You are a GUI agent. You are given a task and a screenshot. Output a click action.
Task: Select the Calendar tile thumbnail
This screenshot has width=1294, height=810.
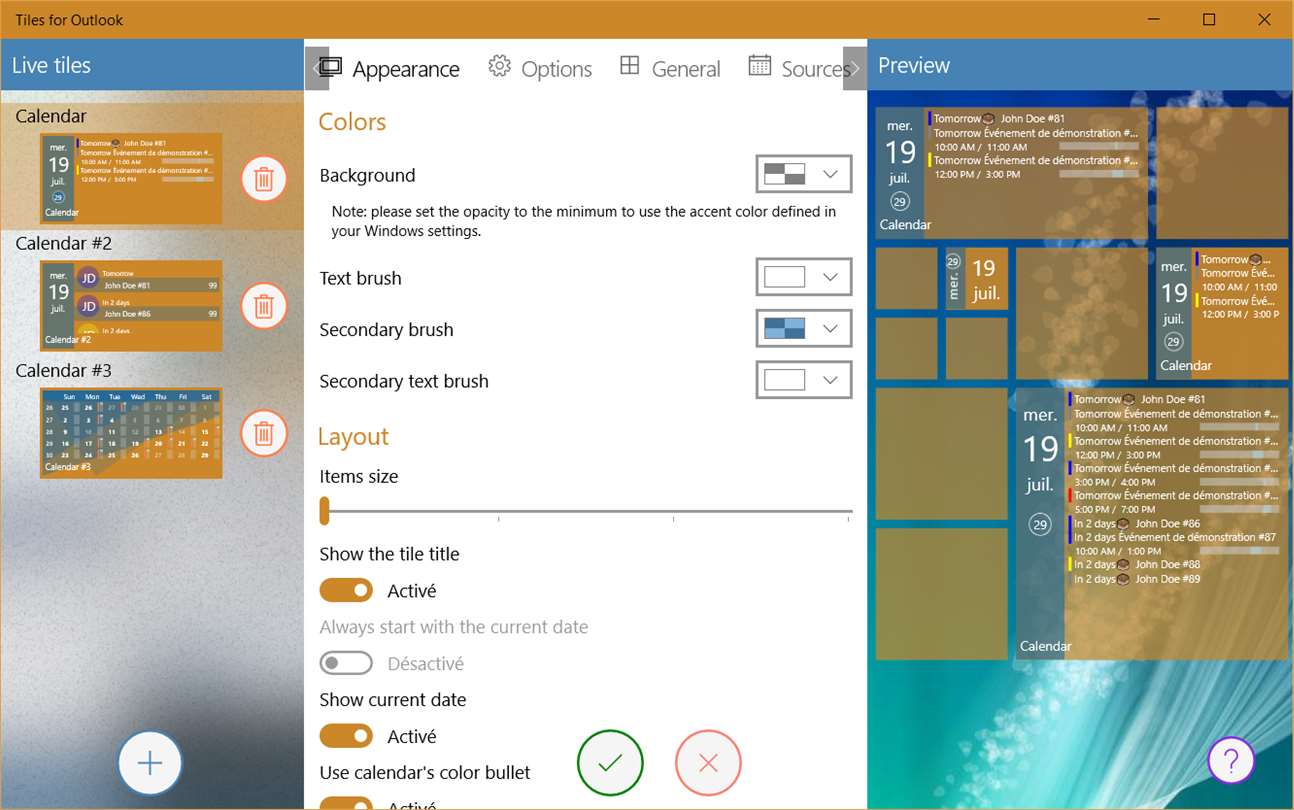(131, 178)
